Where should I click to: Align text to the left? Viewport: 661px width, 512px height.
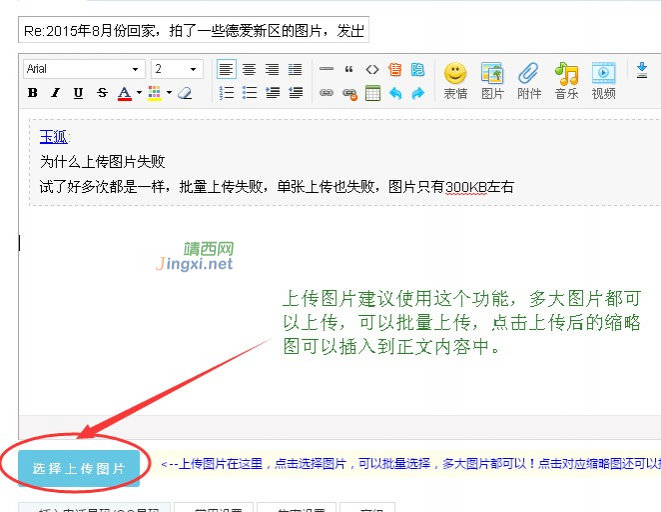click(226, 69)
